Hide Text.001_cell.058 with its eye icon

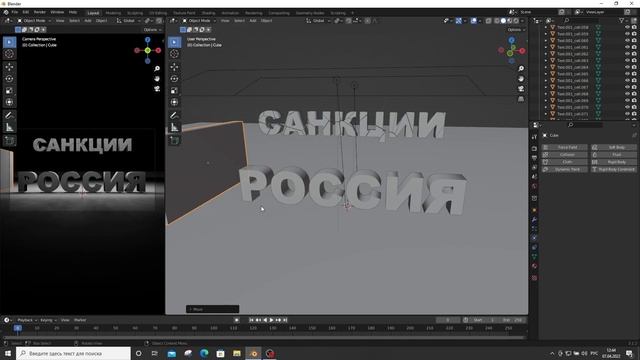point(627,27)
